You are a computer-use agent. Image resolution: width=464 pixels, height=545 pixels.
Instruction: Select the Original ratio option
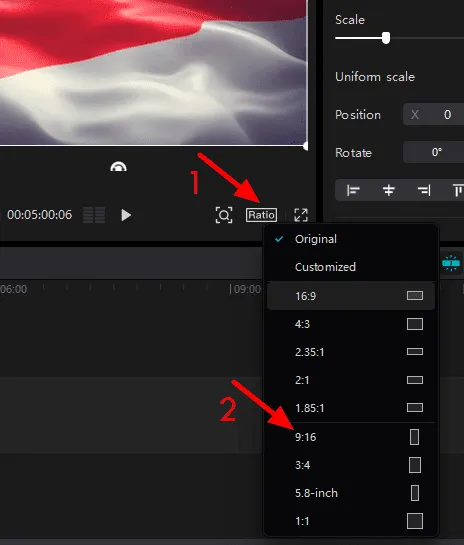[x=351, y=239]
